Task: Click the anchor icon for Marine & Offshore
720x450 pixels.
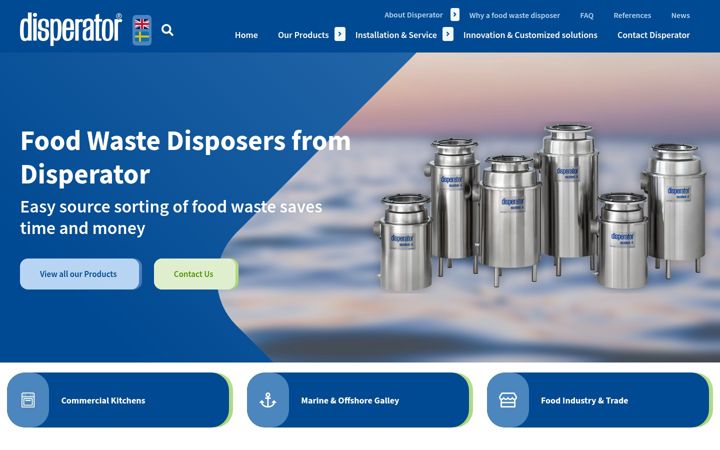Action: tap(268, 400)
